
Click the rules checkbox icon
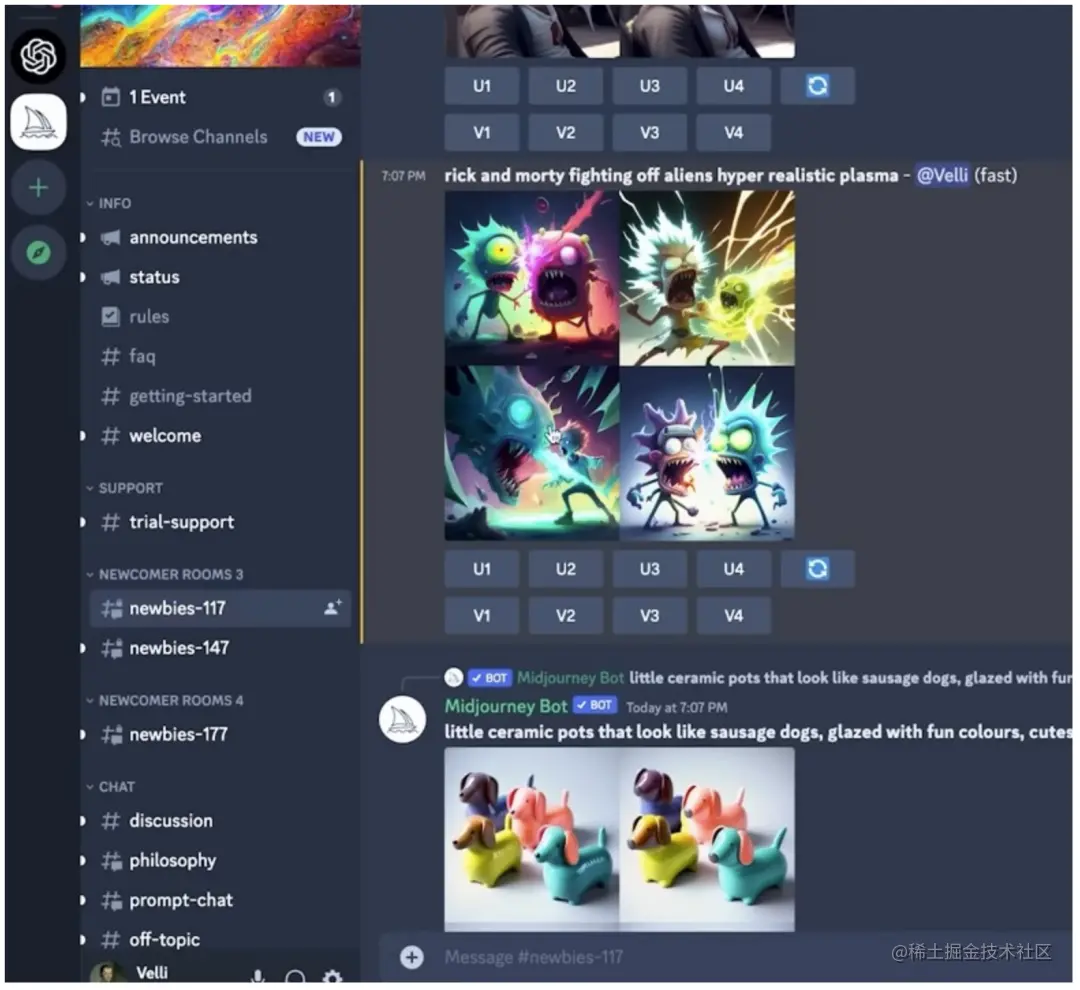[x=110, y=317]
